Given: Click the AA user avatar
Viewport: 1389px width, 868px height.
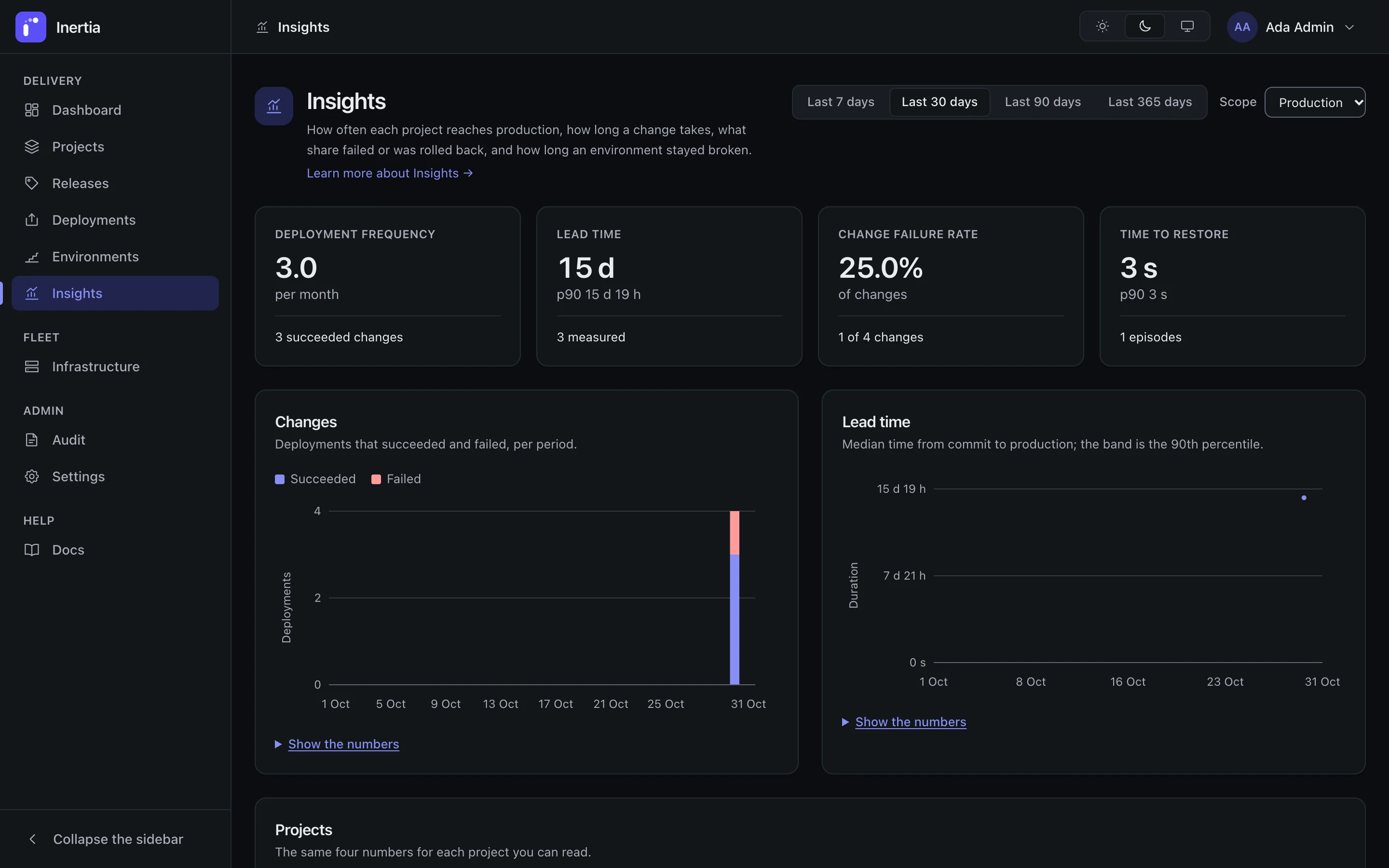Looking at the screenshot, I should click(x=1242, y=27).
